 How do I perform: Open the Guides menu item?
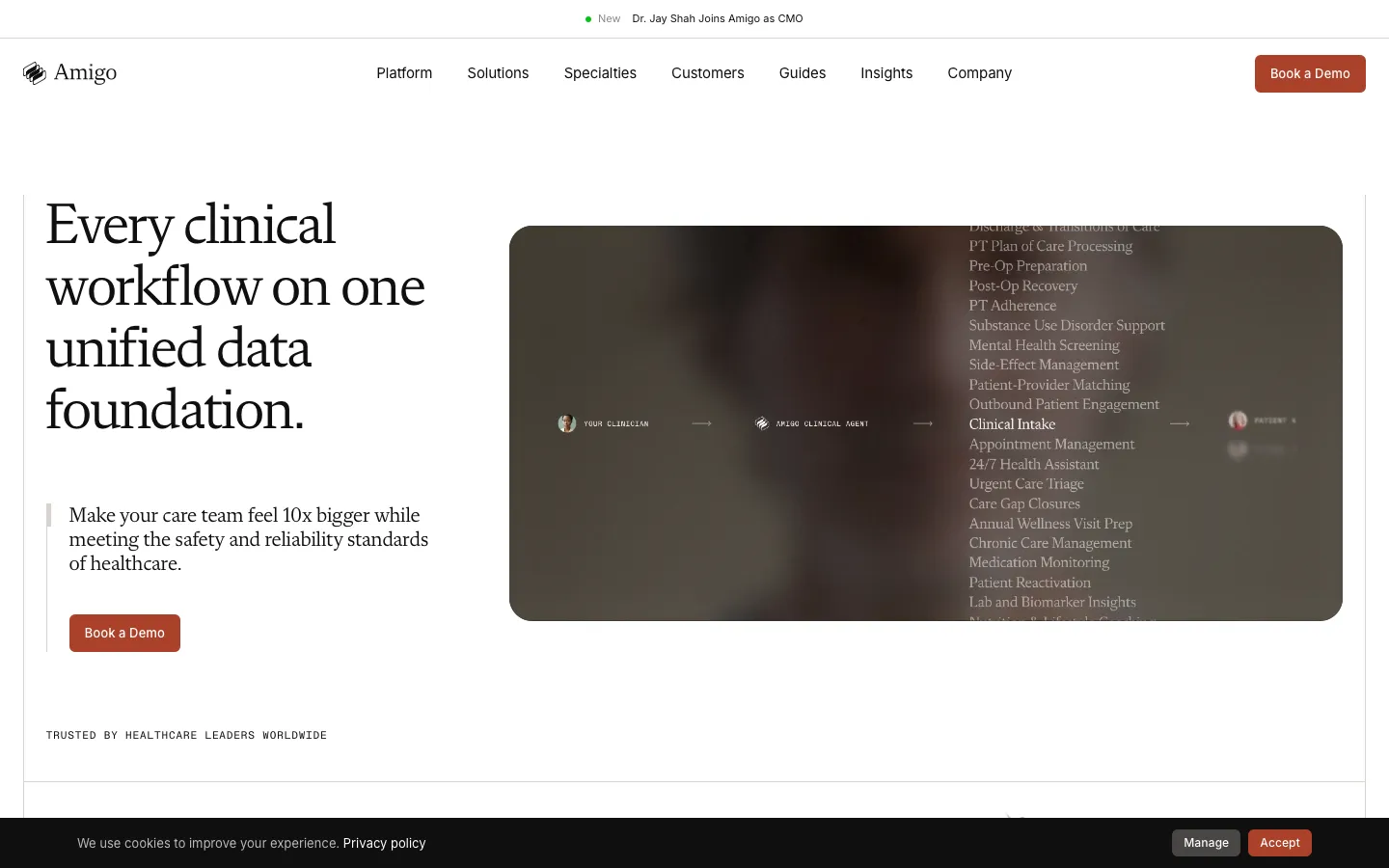tap(803, 73)
